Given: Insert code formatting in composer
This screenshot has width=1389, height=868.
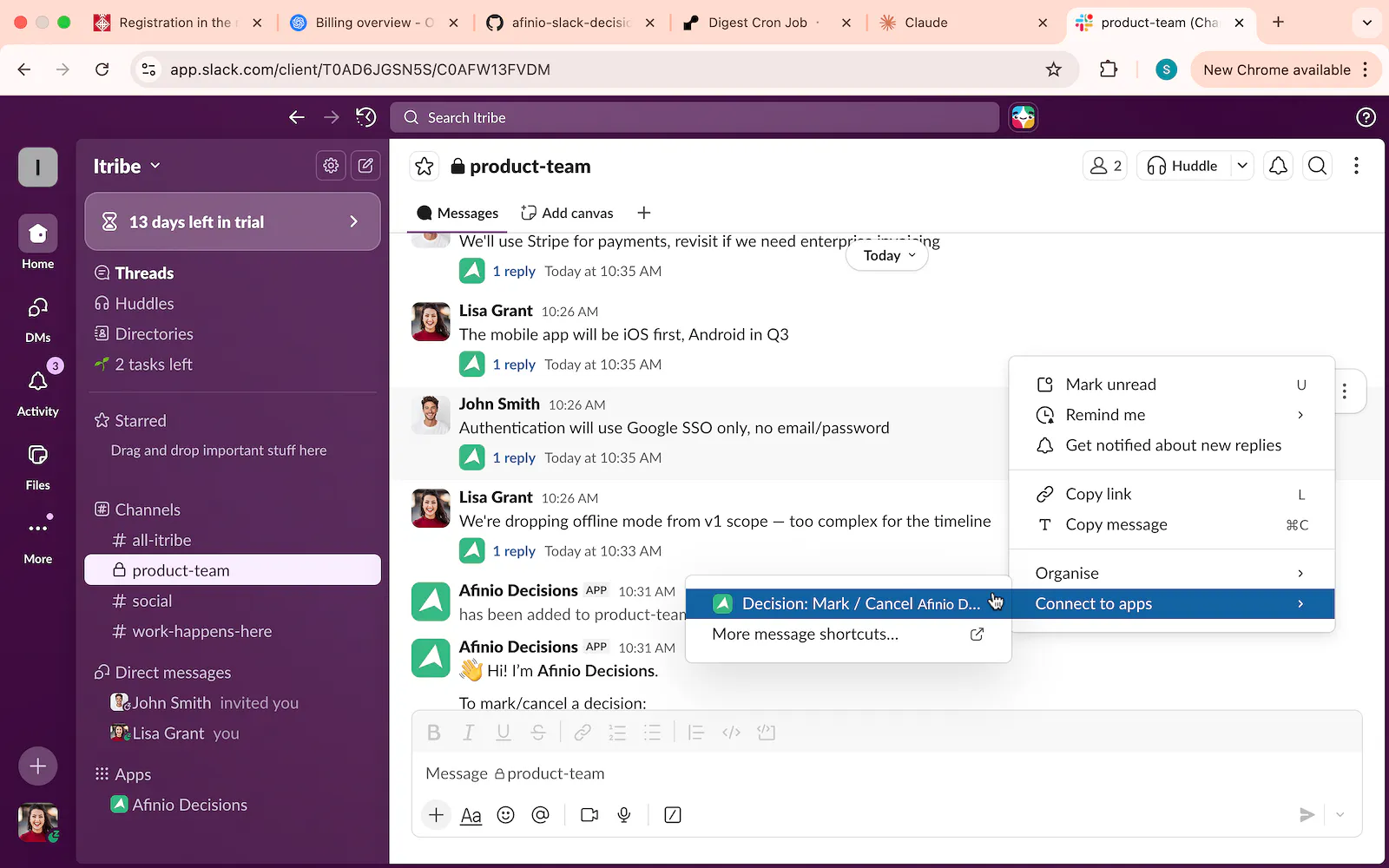Looking at the screenshot, I should point(732,733).
